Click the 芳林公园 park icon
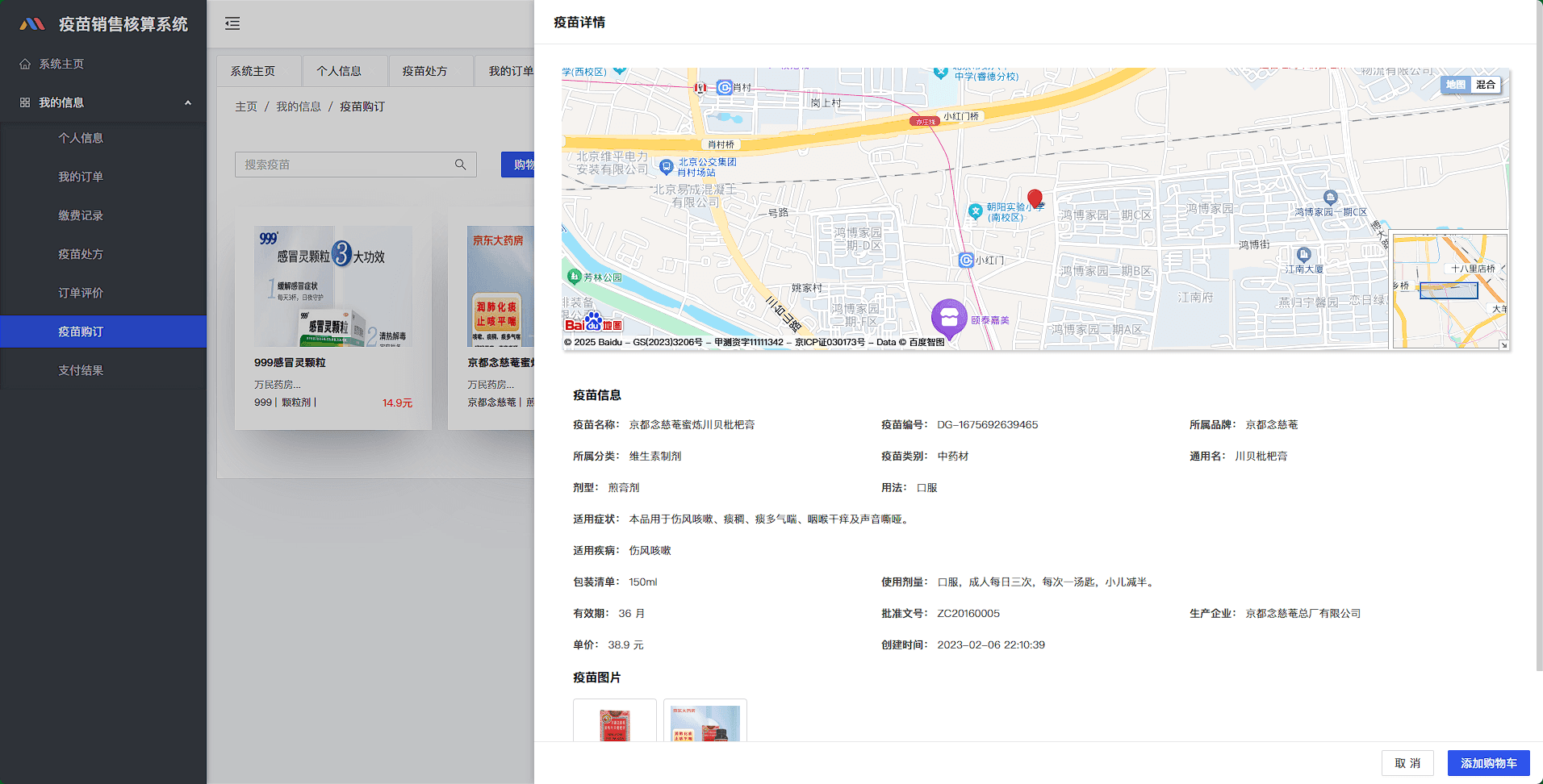This screenshot has height=784, width=1543. pyautogui.click(x=574, y=277)
